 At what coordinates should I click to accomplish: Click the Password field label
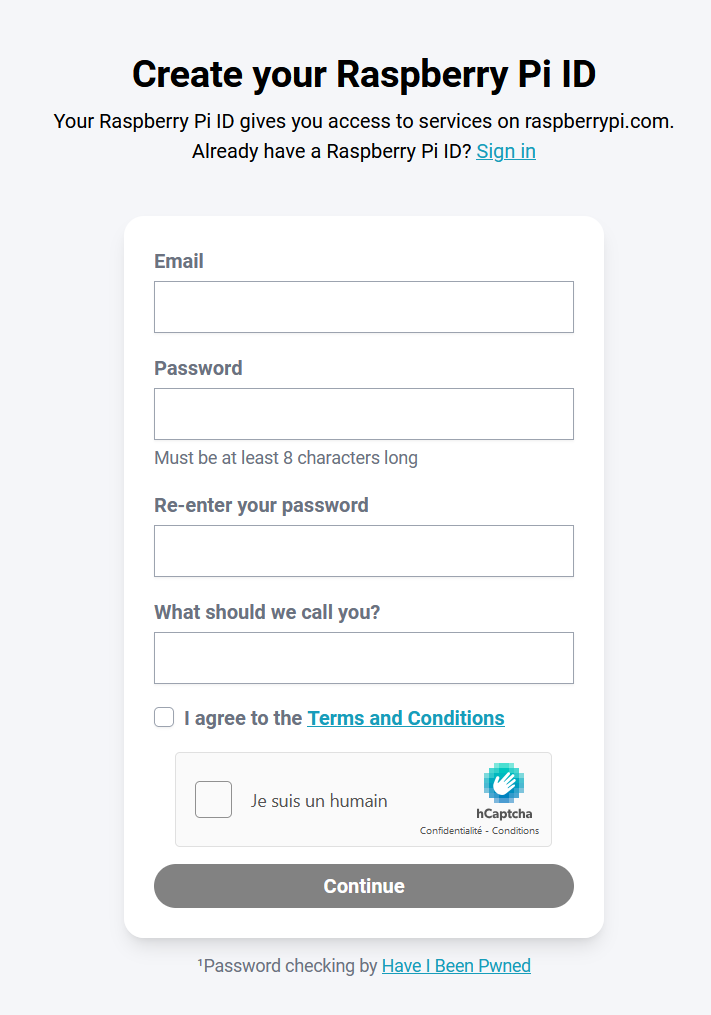pyautogui.click(x=198, y=368)
